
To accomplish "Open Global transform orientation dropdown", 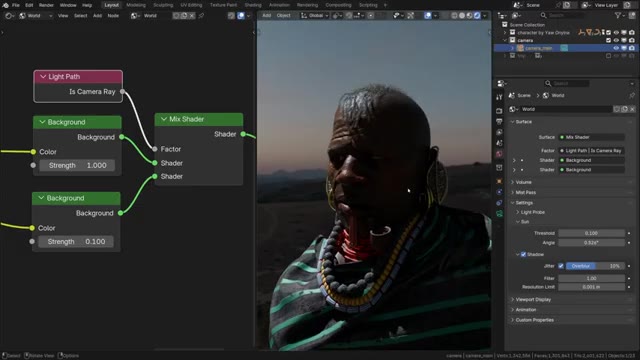I will (314, 16).
